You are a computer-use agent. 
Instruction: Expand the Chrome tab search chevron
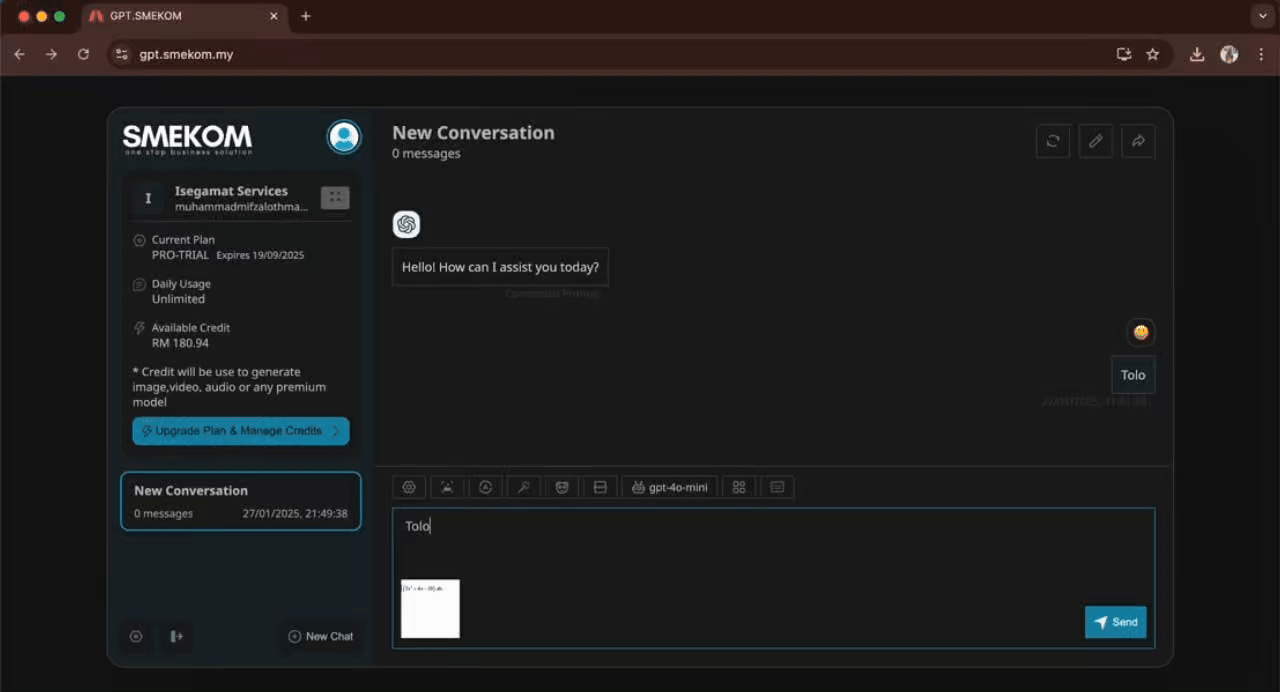point(1261,16)
